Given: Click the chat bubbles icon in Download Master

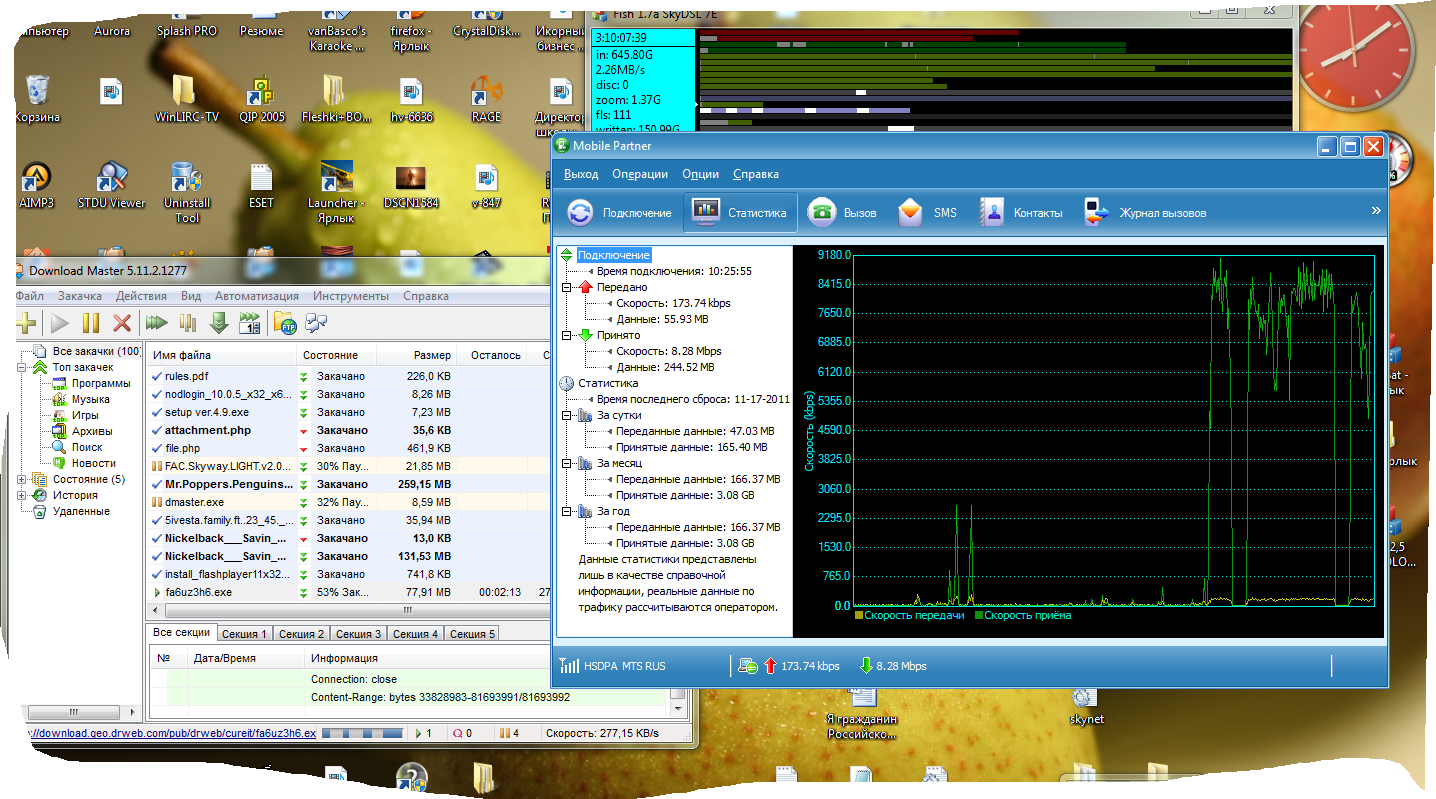Looking at the screenshot, I should coord(317,323).
